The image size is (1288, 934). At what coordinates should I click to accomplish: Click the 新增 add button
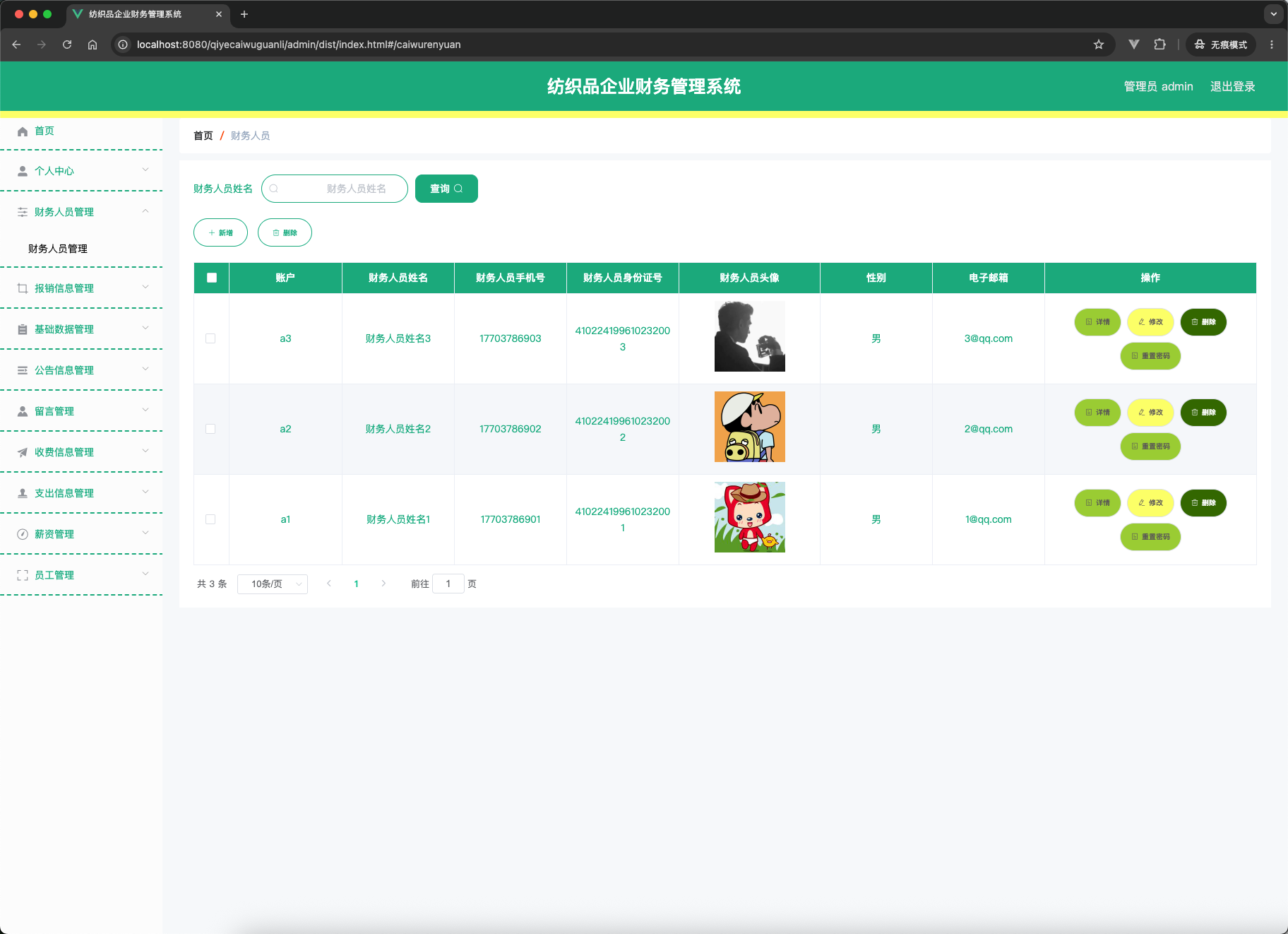click(220, 232)
